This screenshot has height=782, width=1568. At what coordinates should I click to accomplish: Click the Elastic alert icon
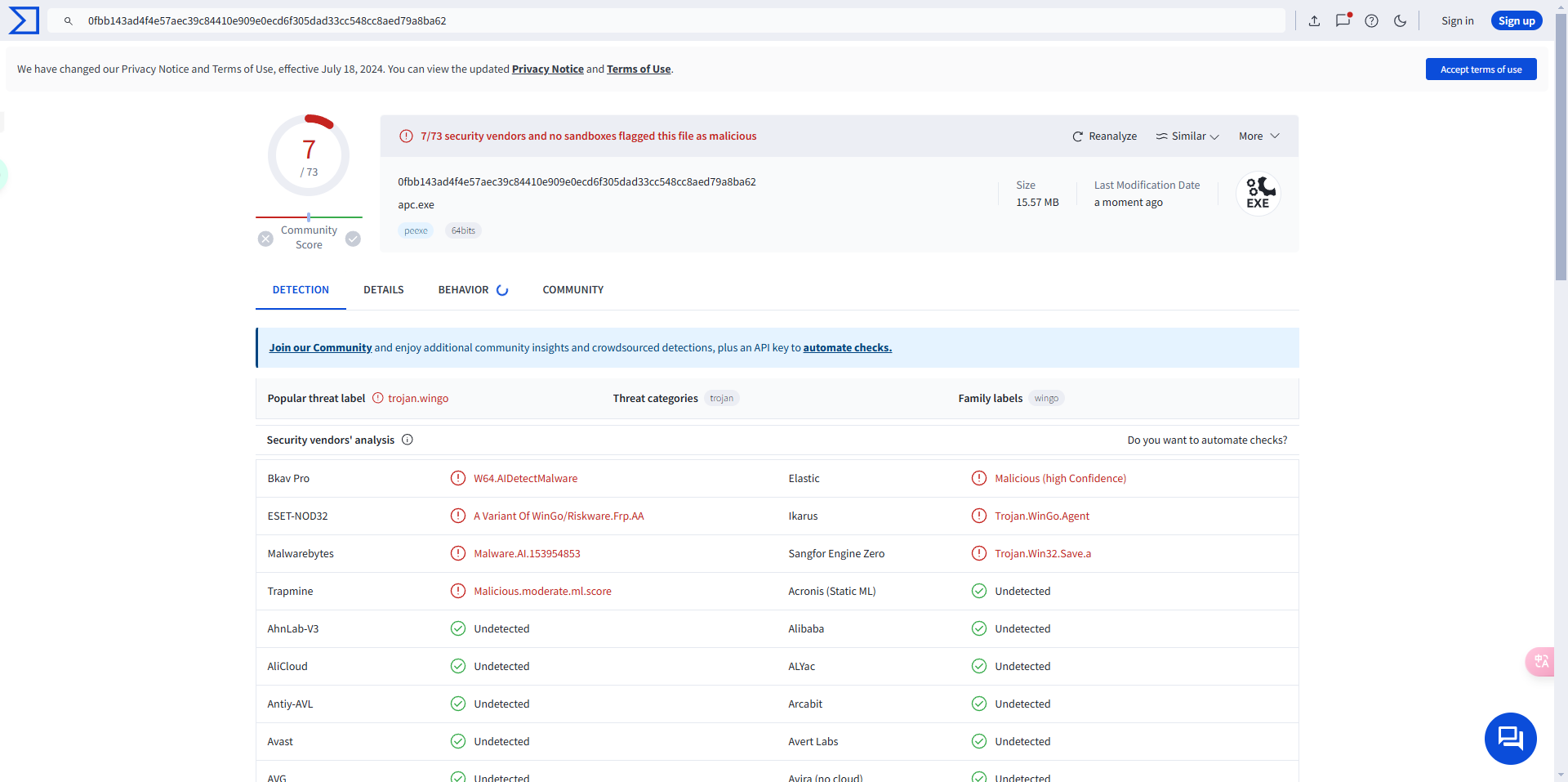(979, 478)
